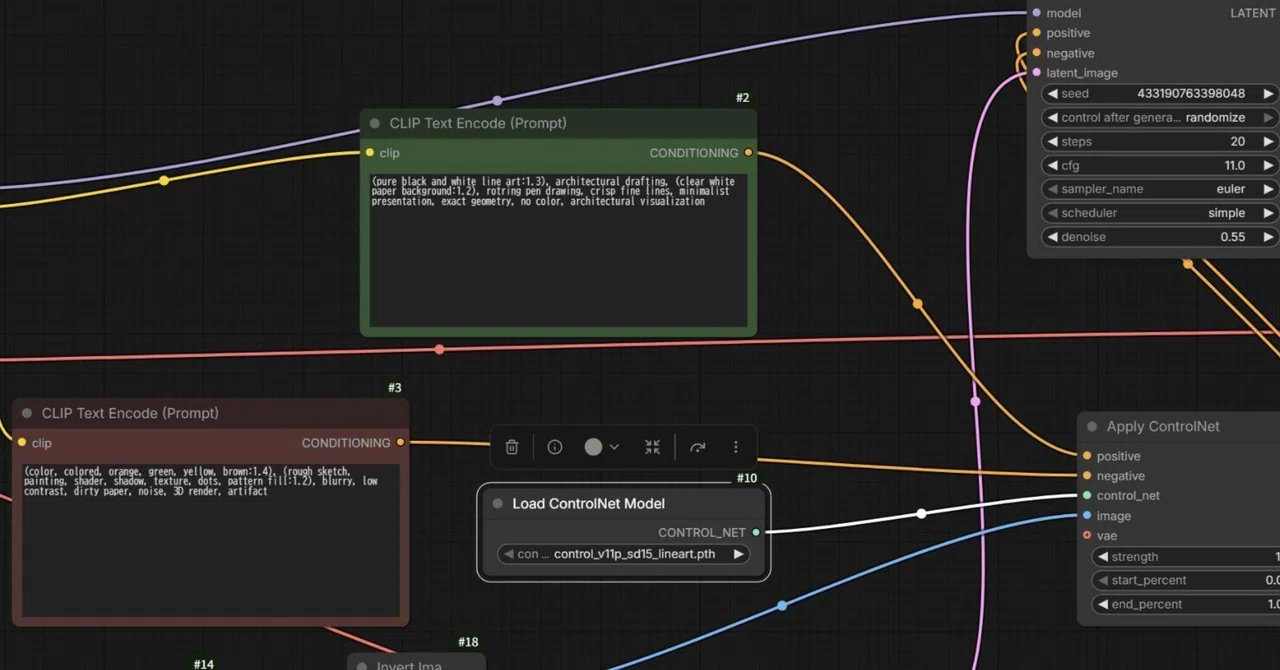Click the CONDITIONING output of node #3
Image resolution: width=1280 pixels, height=670 pixels.
click(400, 442)
